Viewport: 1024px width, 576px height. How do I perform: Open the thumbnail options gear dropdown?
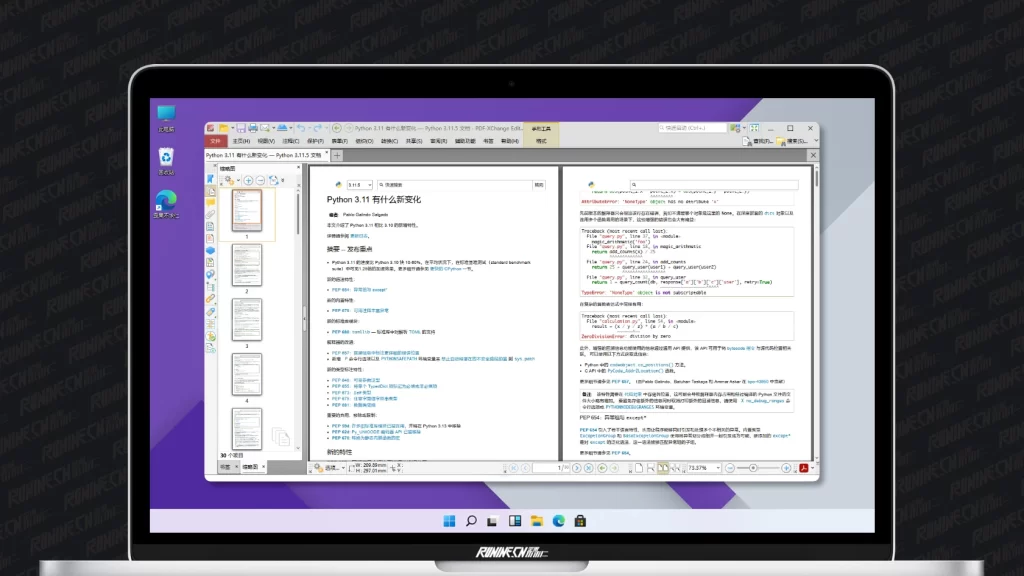(233, 180)
